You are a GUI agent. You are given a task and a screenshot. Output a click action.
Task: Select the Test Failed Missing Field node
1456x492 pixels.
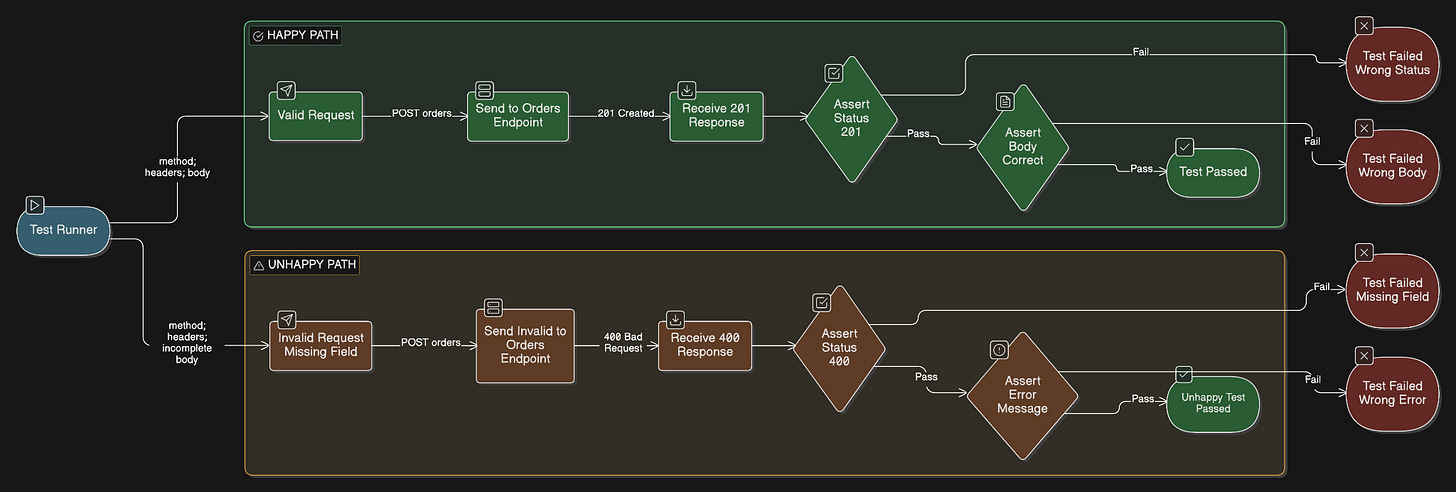tap(1391, 290)
